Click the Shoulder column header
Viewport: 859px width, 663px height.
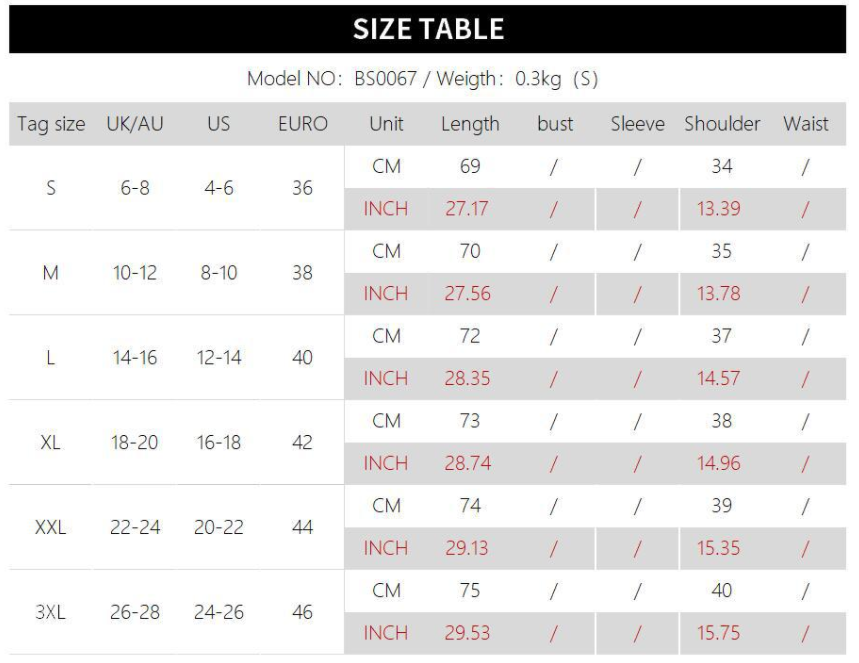[x=722, y=125]
